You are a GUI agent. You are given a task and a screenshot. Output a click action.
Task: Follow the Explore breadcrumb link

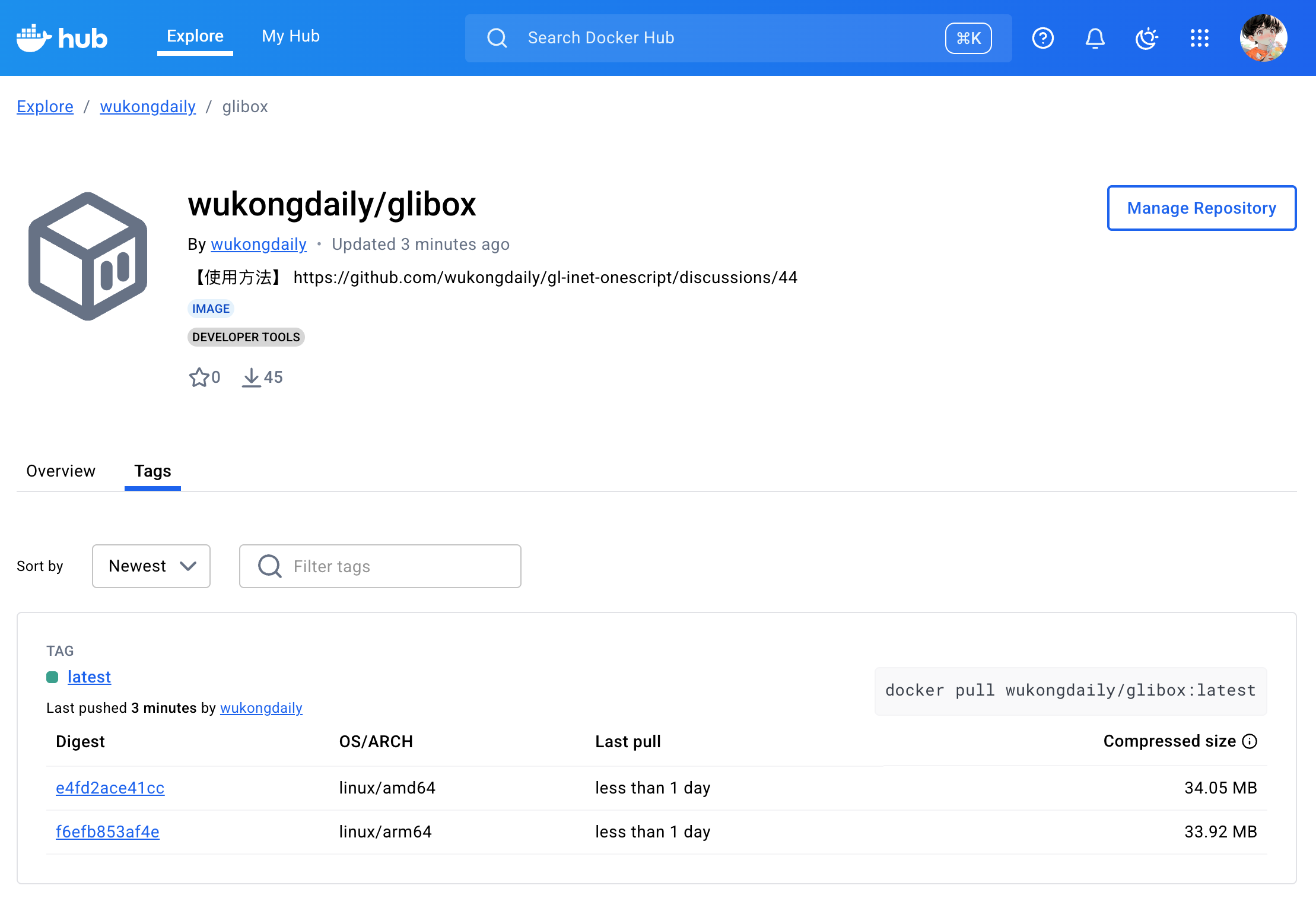[45, 107]
